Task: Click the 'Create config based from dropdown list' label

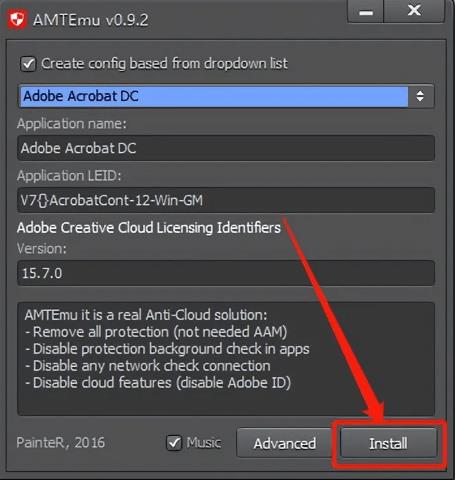Action: [164, 63]
